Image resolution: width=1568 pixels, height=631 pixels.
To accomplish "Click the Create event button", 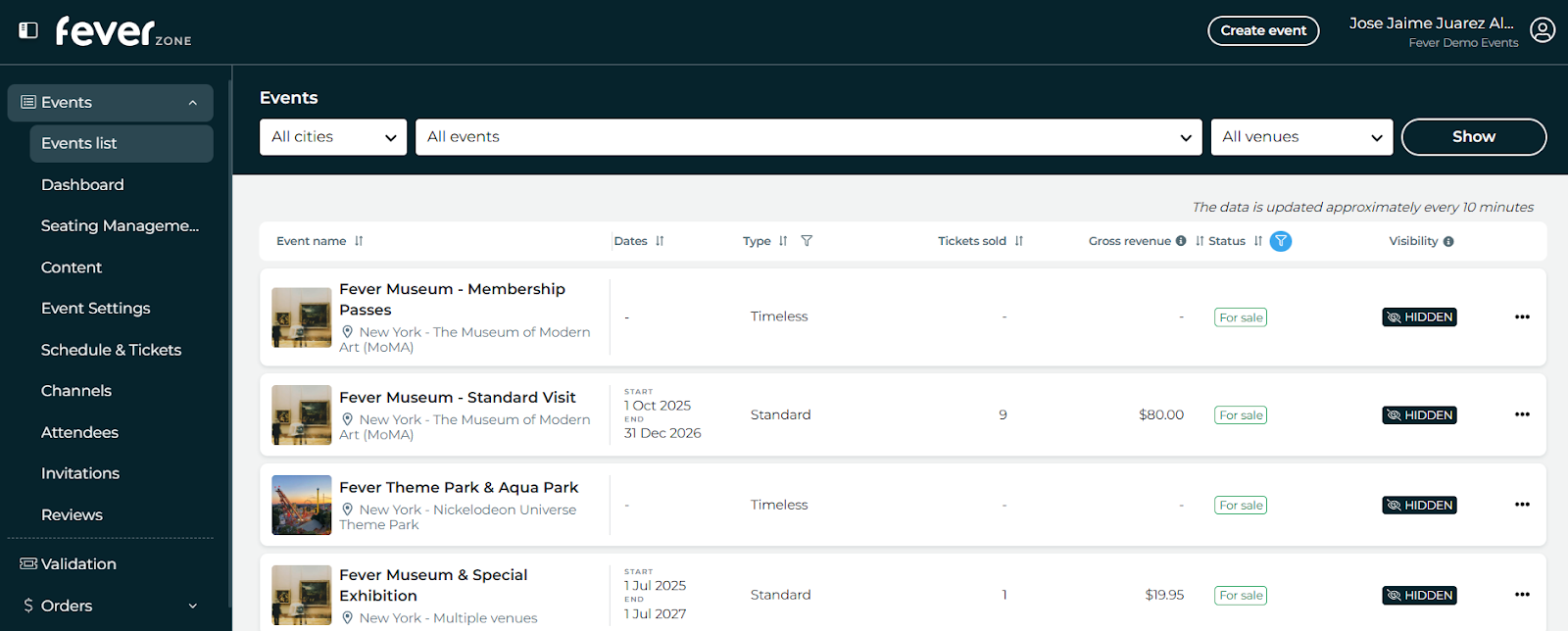I will click(1263, 30).
